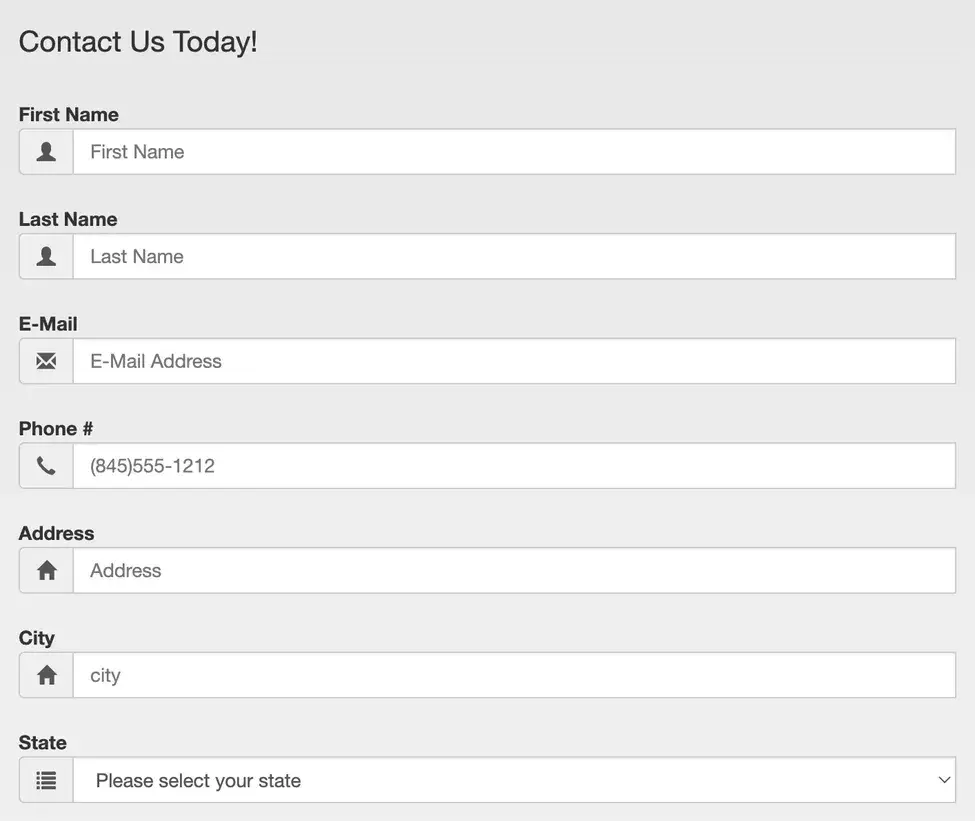Click the house icon beside Address field
The height and width of the screenshot is (821, 975).
(x=46, y=571)
